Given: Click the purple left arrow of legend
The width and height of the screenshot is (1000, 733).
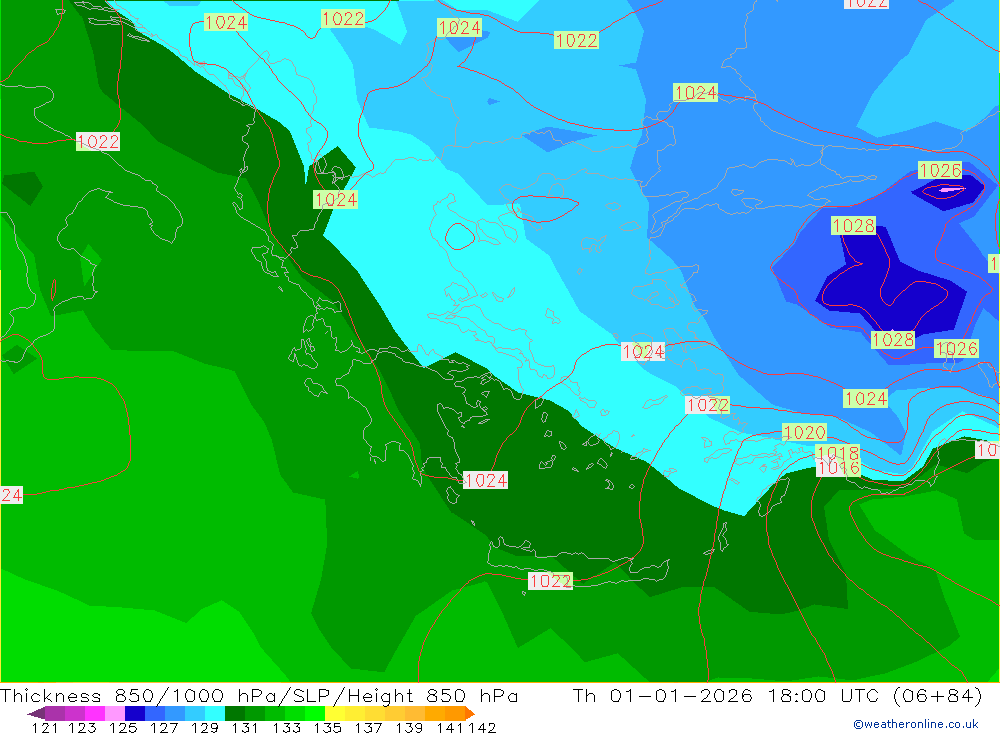Looking at the screenshot, I should 36,713.
